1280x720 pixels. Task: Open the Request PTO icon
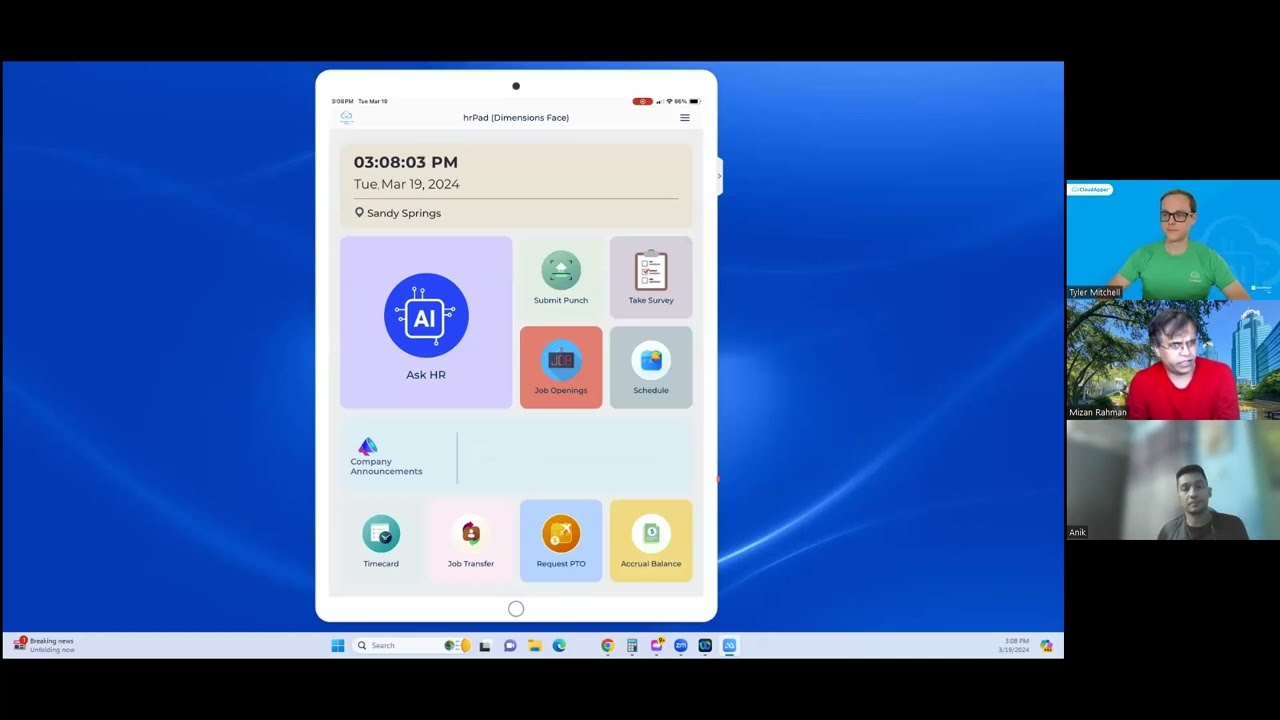click(x=560, y=538)
